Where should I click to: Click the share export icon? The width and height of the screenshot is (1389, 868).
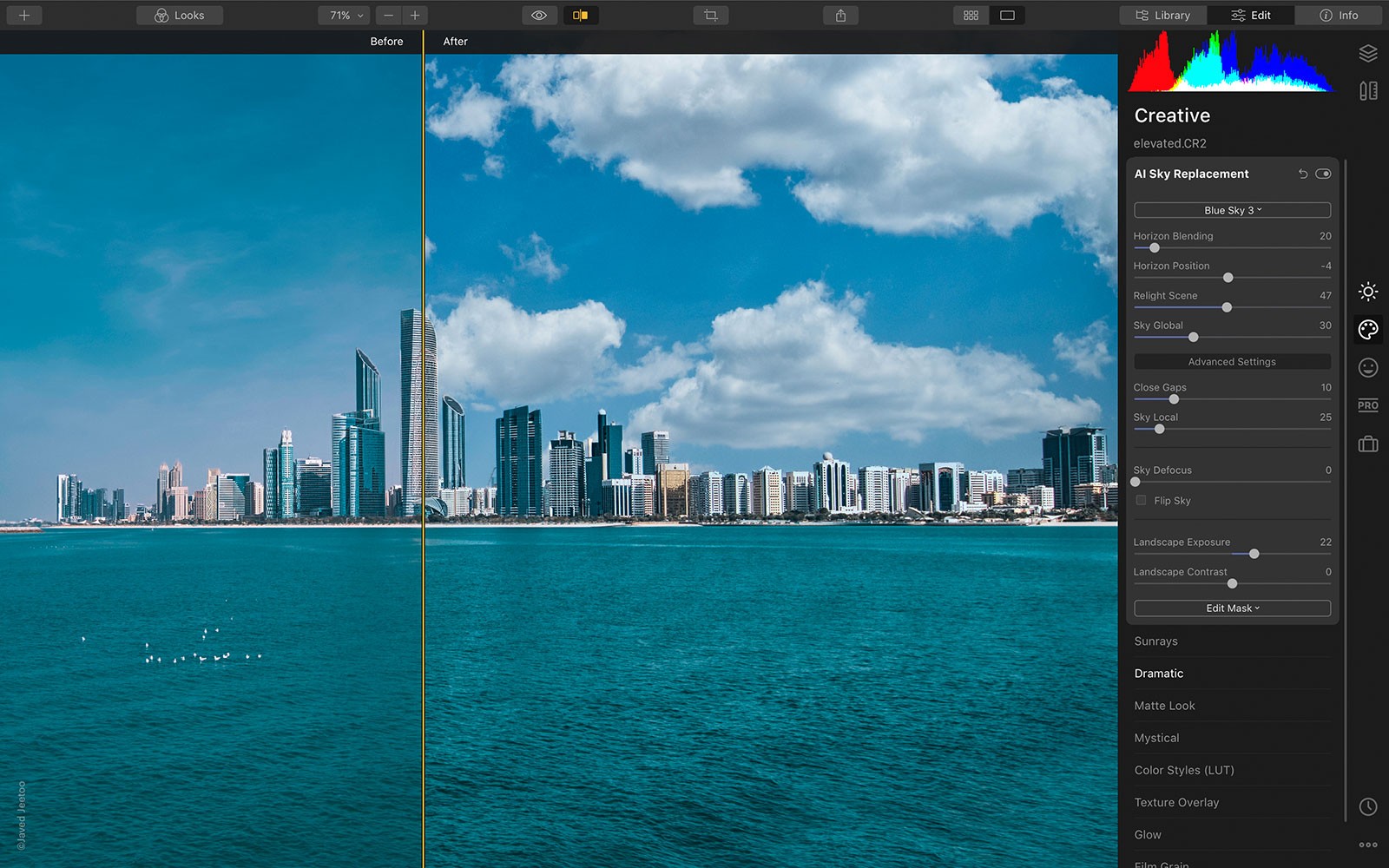840,16
